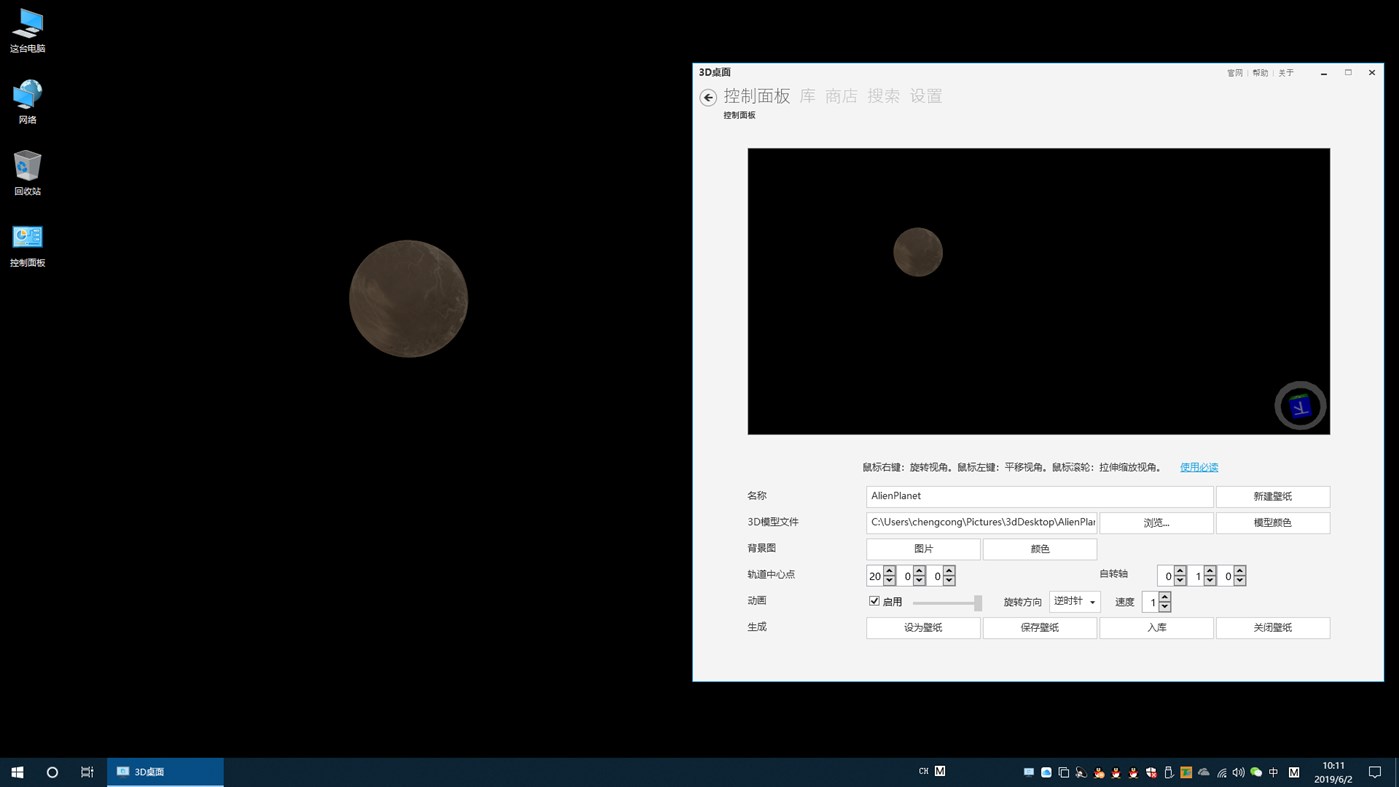
Task: Click the 设为壁纸 button
Action: [922, 627]
